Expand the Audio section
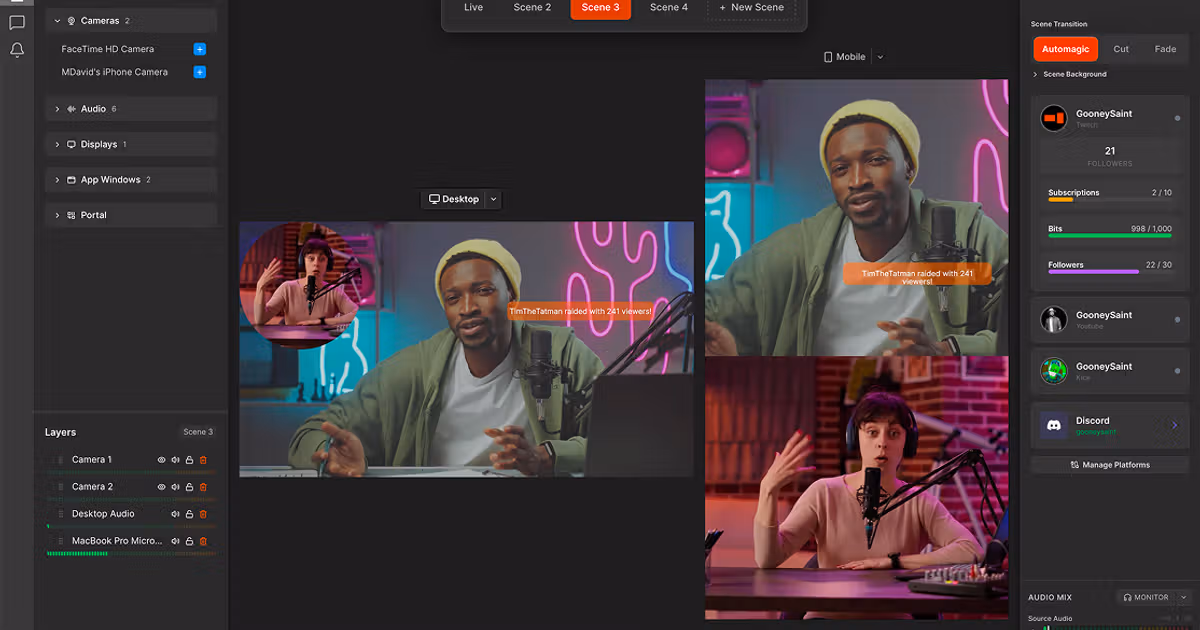1200x630 pixels. 57,109
